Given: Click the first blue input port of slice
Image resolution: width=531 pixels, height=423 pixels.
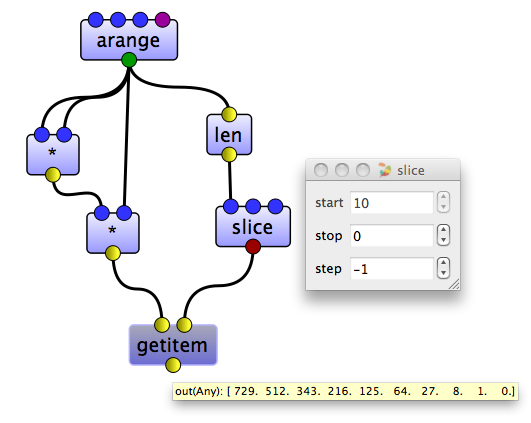Looking at the screenshot, I should 231,206.
